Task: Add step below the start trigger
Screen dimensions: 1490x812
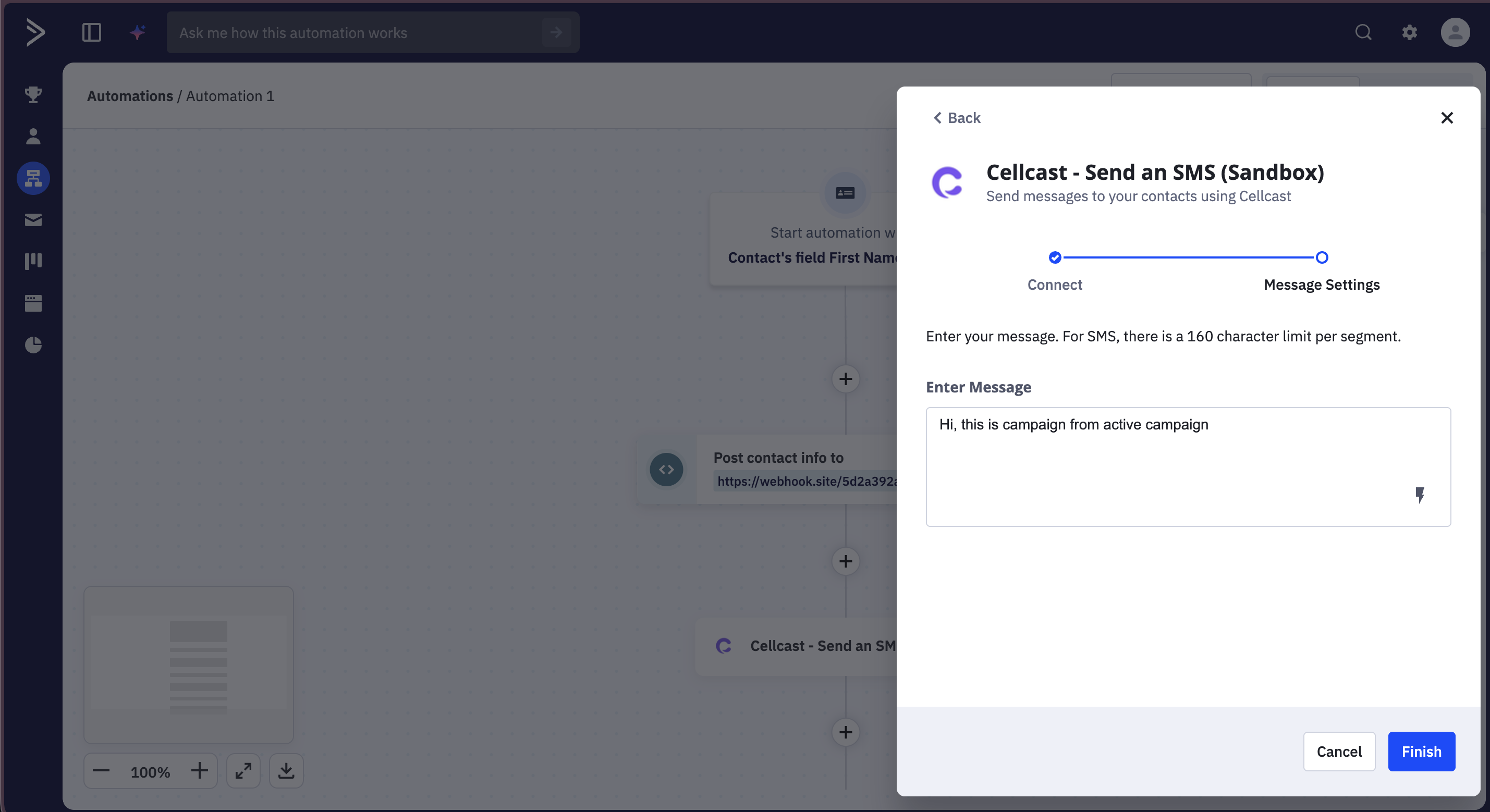Action: [x=846, y=379]
